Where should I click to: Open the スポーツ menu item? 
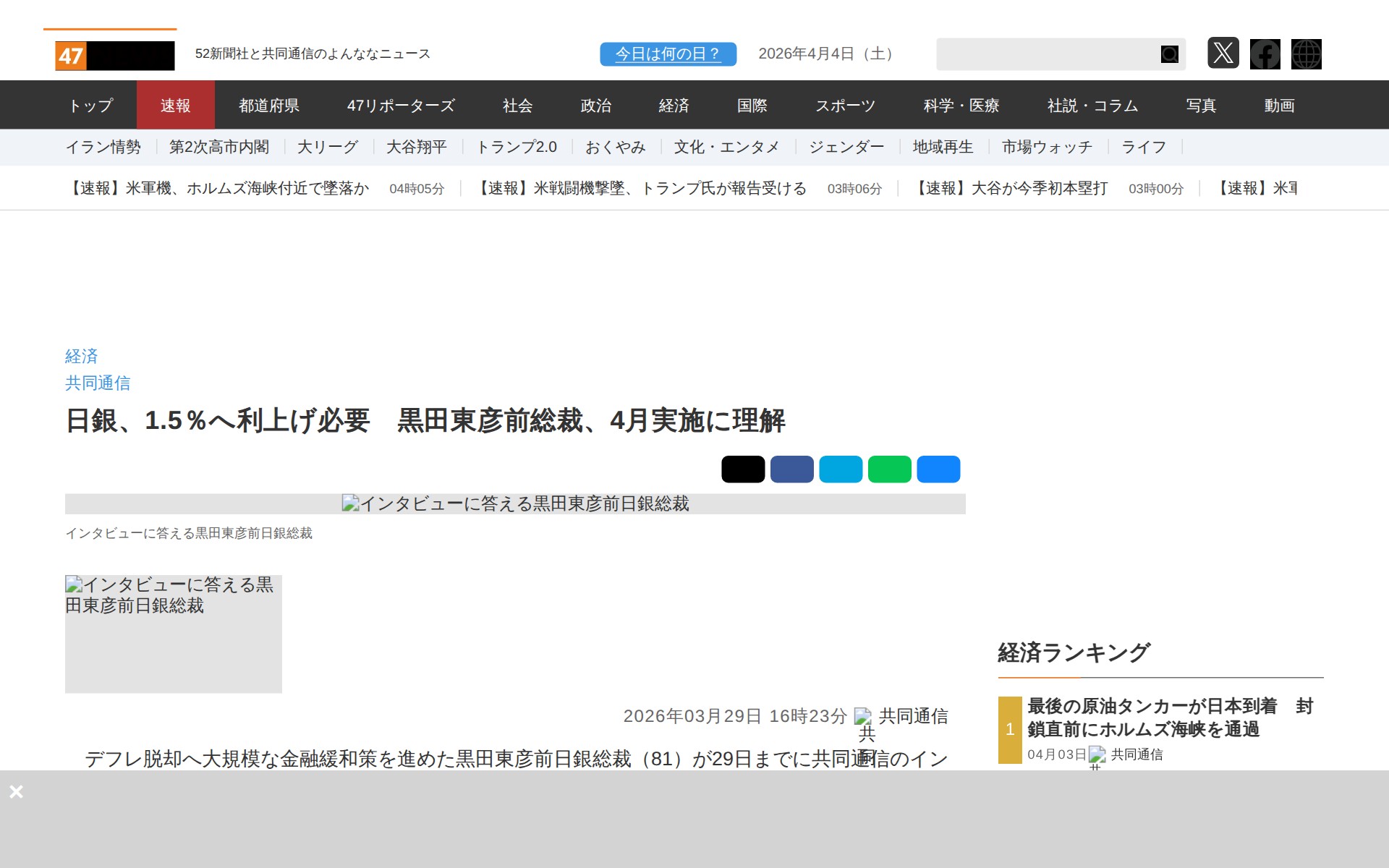(846, 105)
